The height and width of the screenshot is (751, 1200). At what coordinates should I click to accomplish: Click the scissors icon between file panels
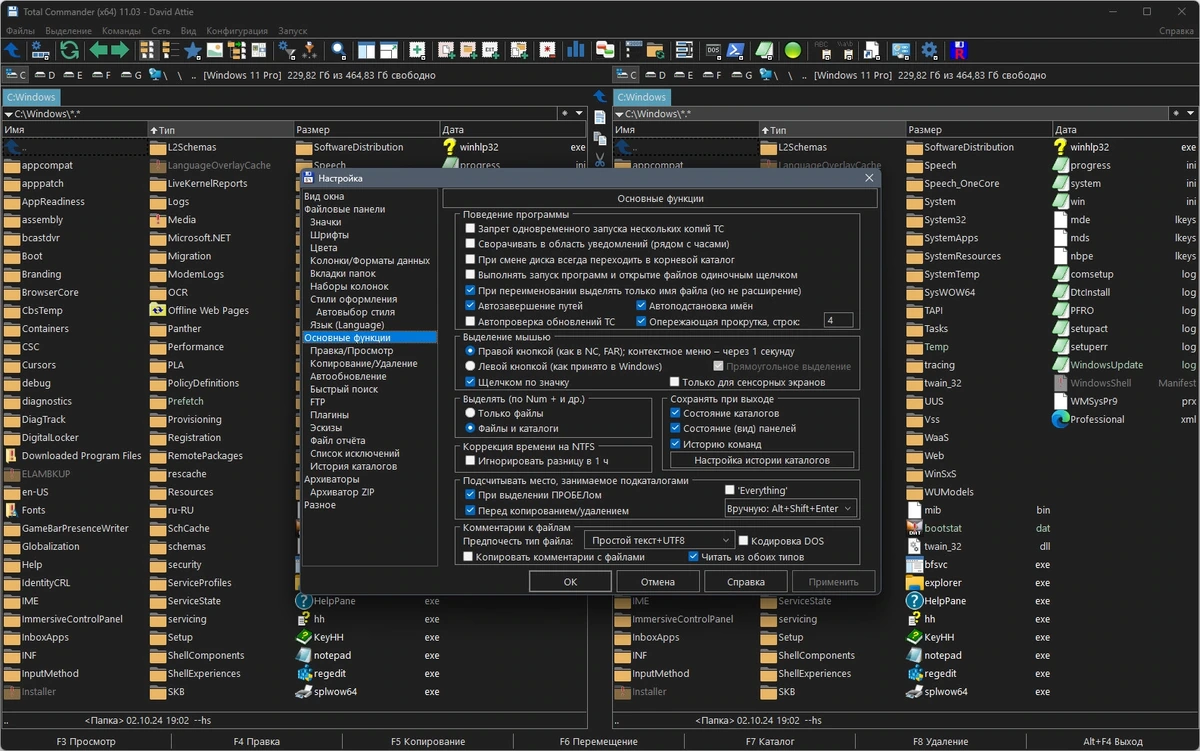pyautogui.click(x=599, y=158)
